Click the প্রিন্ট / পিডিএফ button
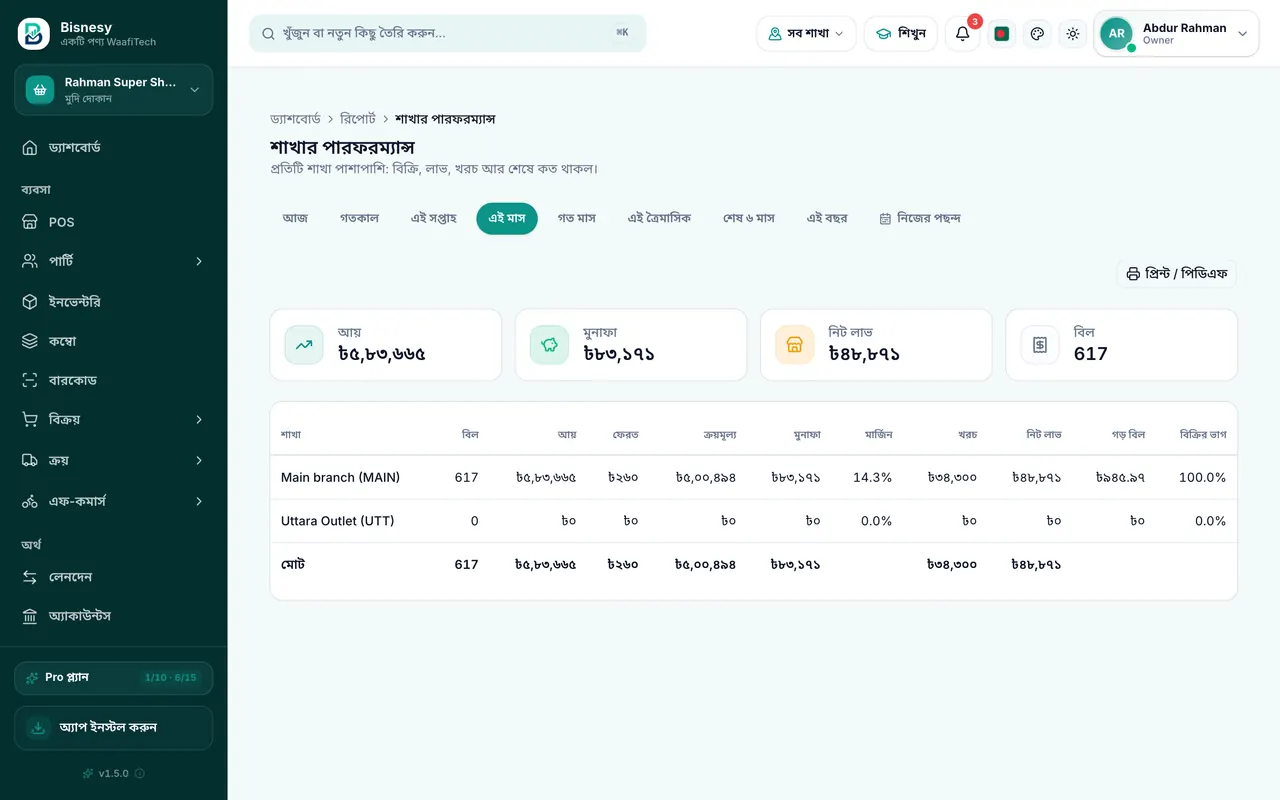This screenshot has height=800, width=1280. coord(1177,274)
